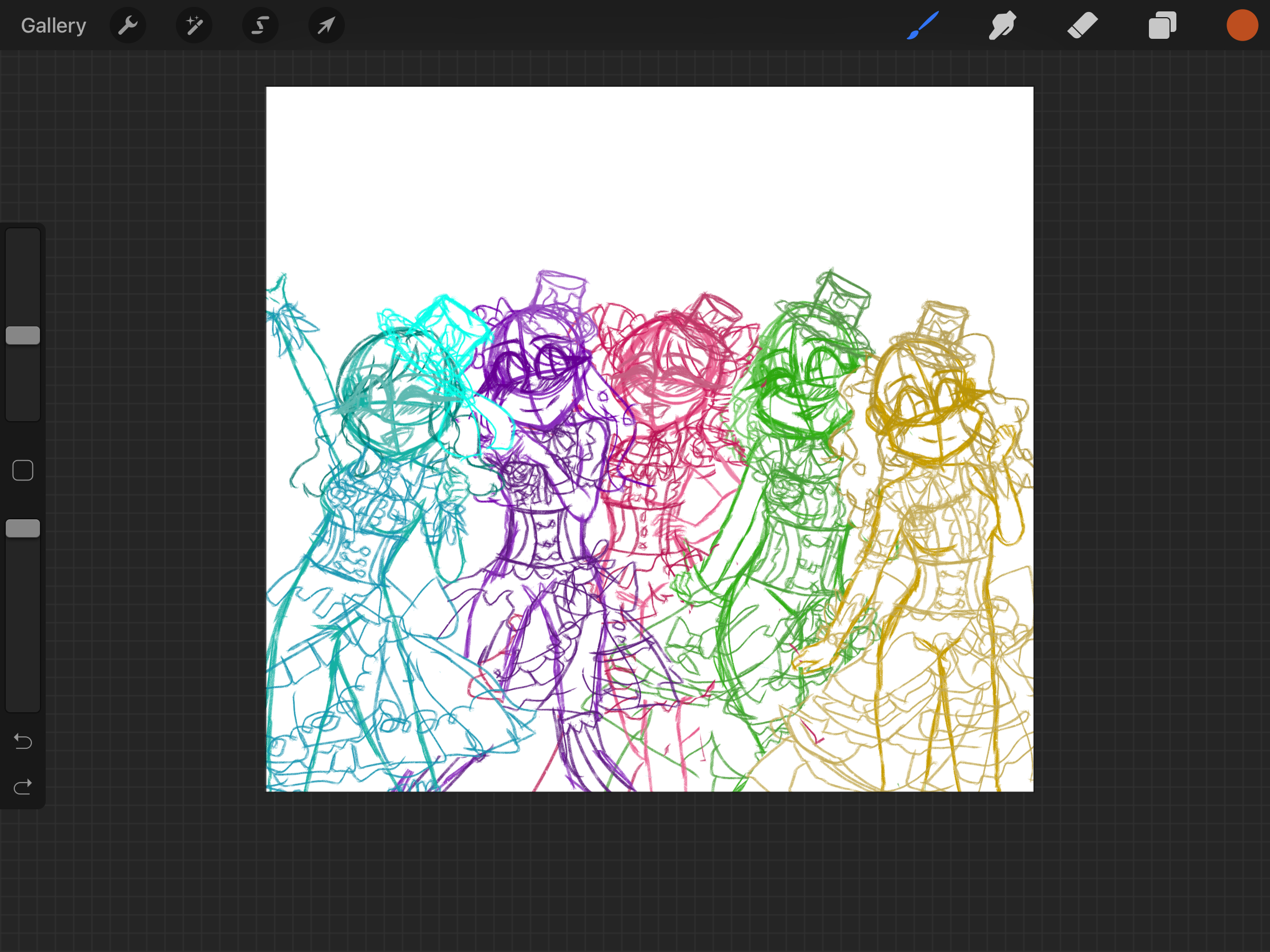1270x952 pixels.
Task: Activate the Selection tool
Action: coord(260,25)
